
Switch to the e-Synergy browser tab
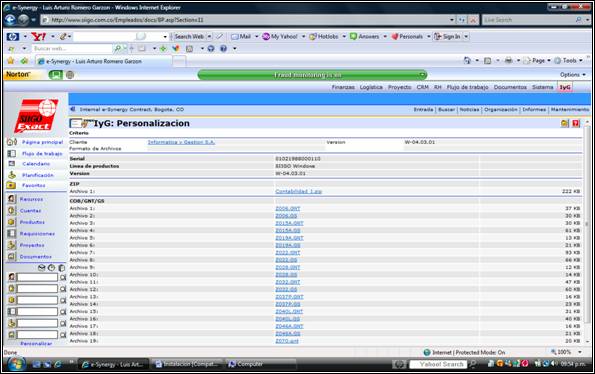(x=103, y=61)
